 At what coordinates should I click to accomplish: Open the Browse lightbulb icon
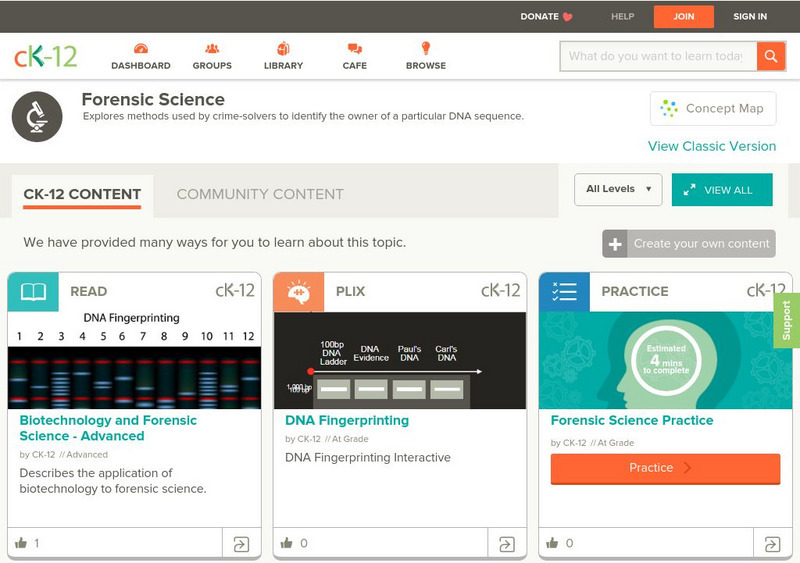tap(426, 48)
